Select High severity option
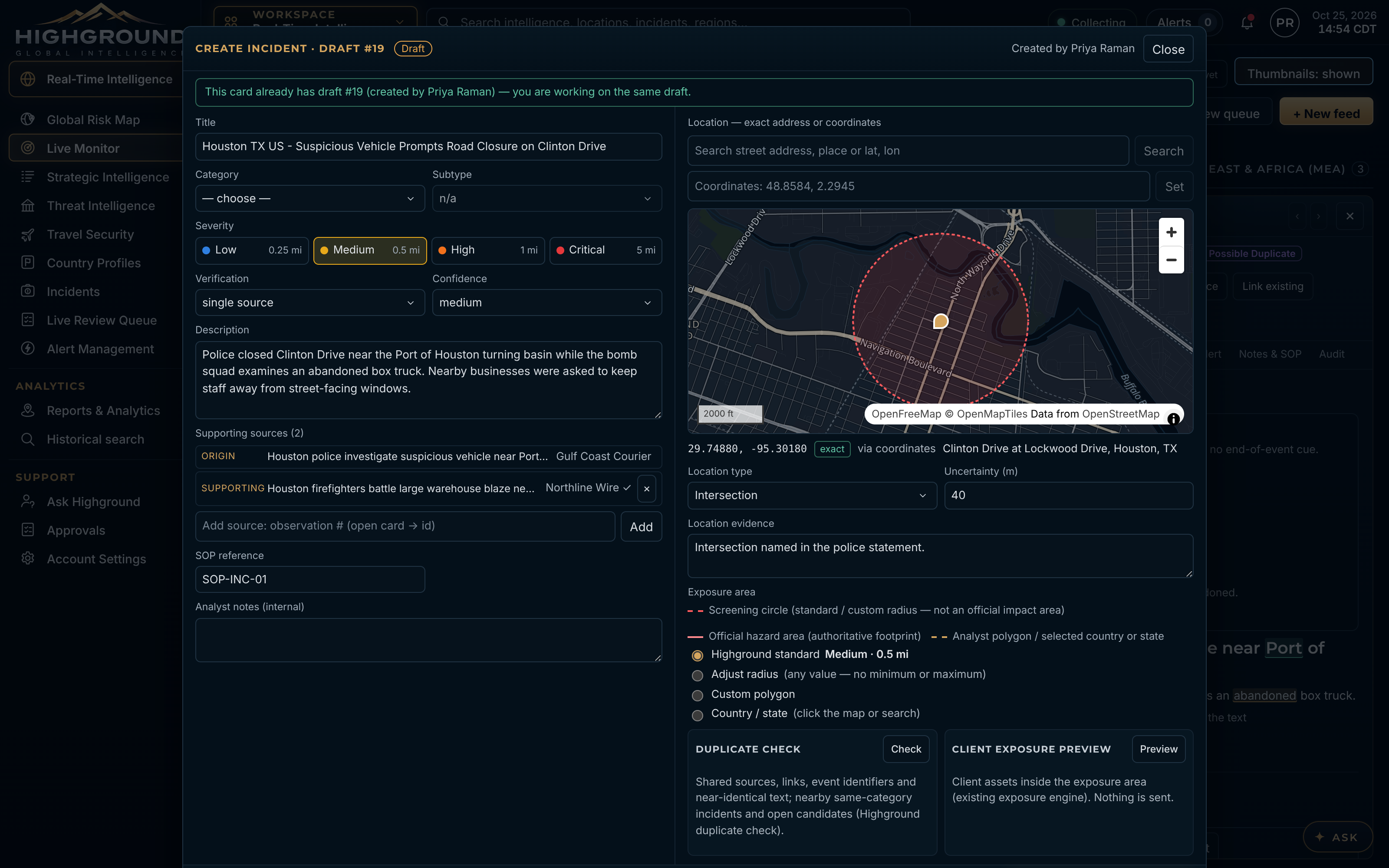Viewport: 1389px width, 868px height. pos(488,250)
